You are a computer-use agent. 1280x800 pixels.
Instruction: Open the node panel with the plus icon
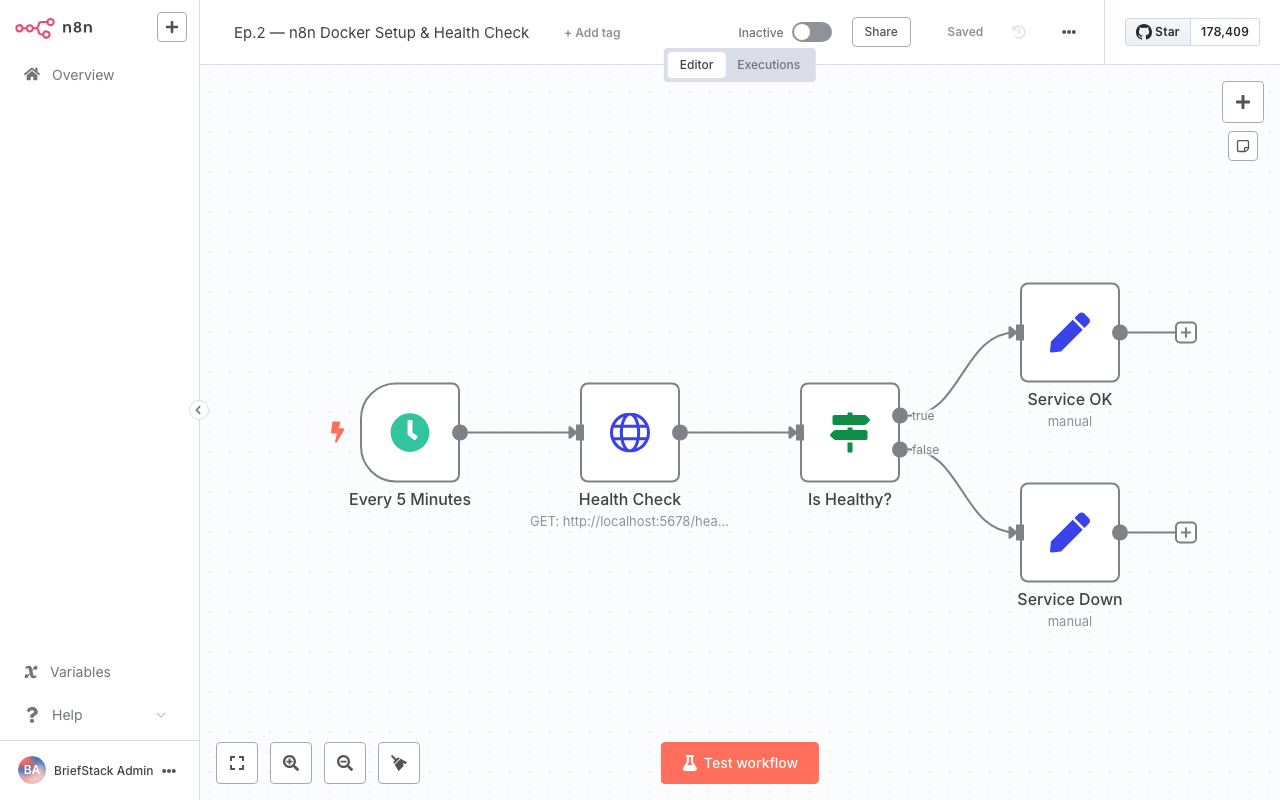pyautogui.click(x=1243, y=102)
